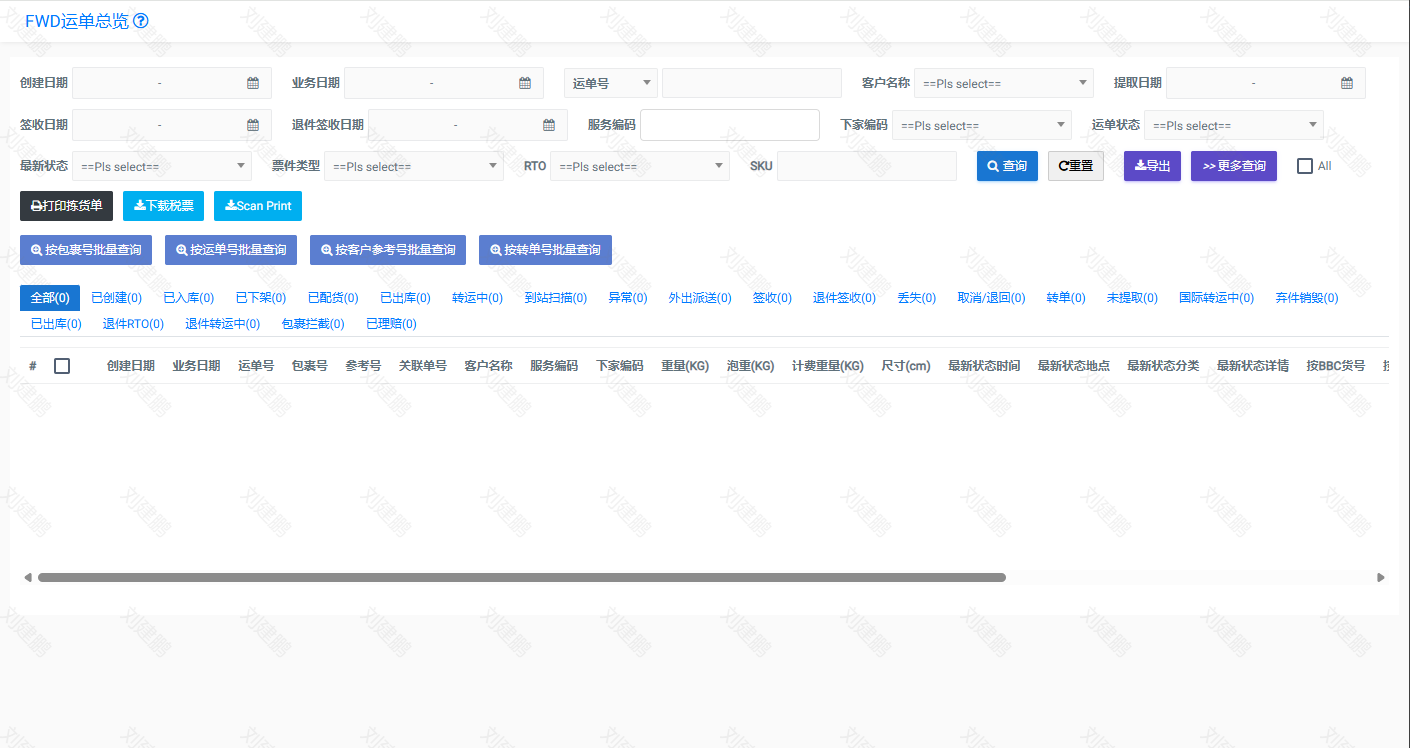Viewport: 1410px width, 748px height.
Task: Check the select-all checkbox in table header
Action: click(x=62, y=366)
